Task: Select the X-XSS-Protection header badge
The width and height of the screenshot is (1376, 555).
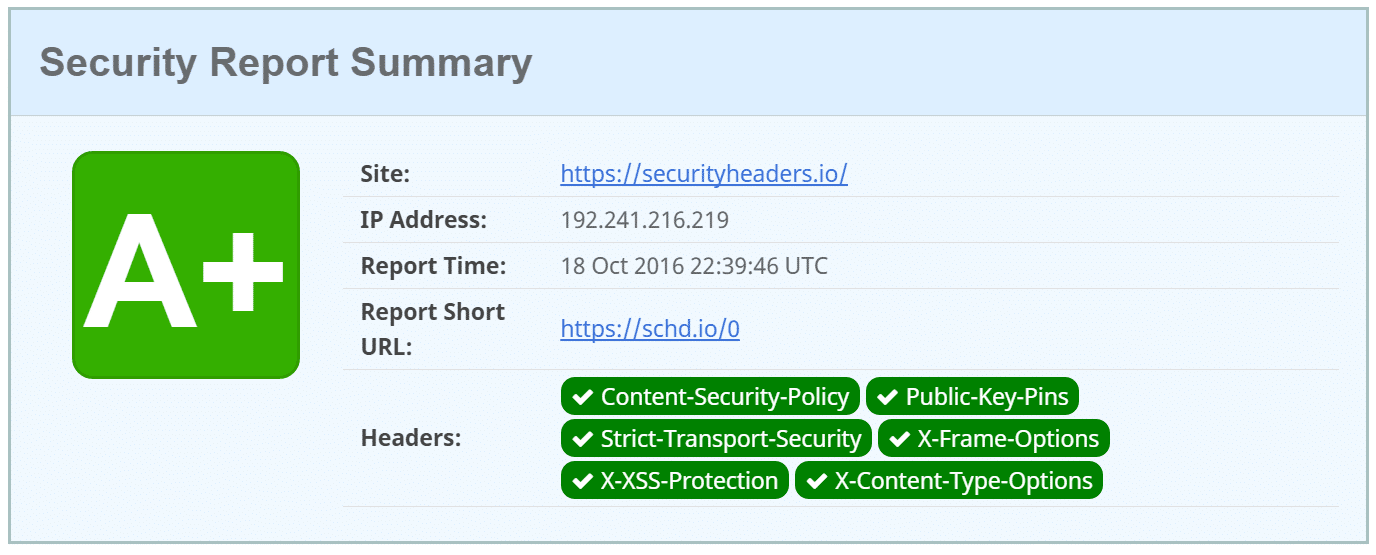Action: pos(674,481)
